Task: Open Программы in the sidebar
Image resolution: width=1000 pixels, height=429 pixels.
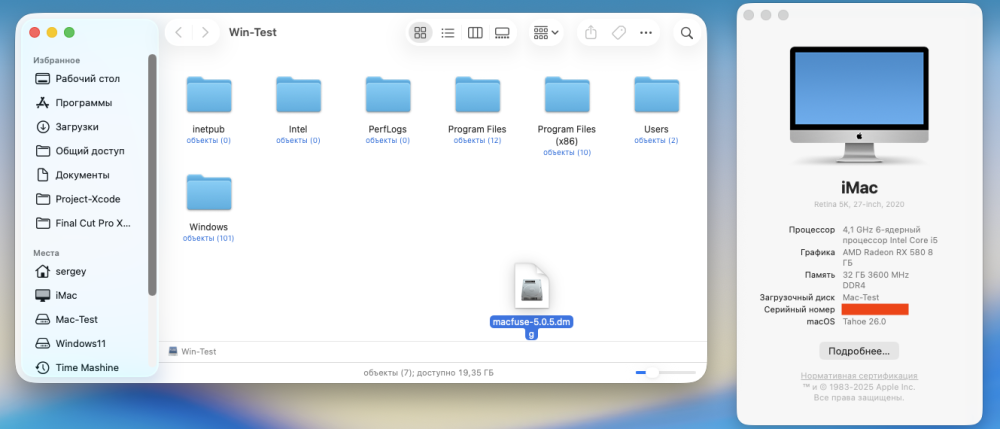Action: (x=84, y=103)
